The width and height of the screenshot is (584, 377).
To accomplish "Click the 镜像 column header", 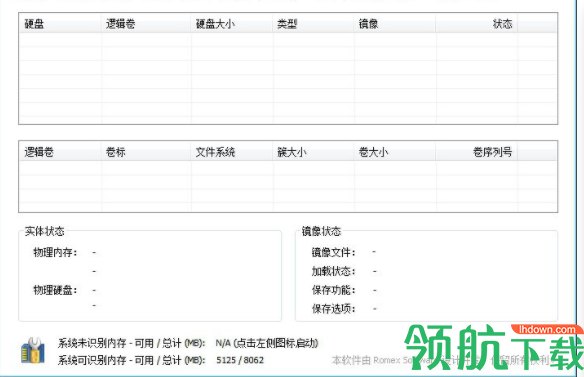I will pyautogui.click(x=395, y=24).
